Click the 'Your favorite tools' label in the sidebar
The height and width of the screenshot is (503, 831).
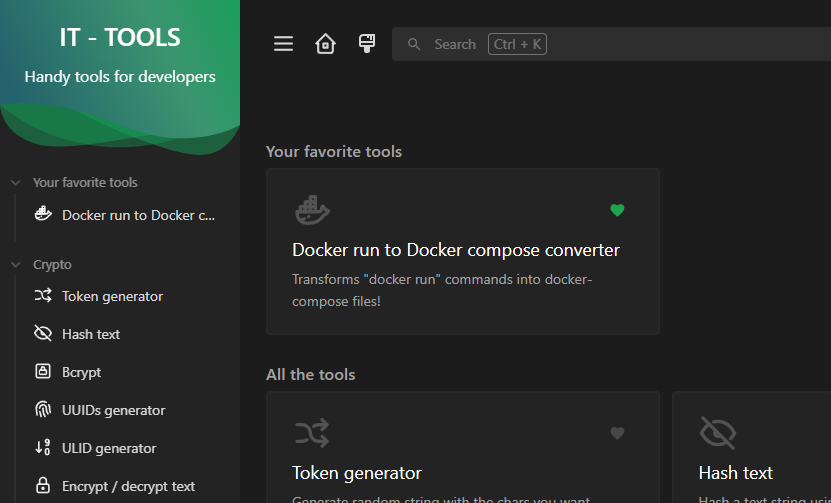pyautogui.click(x=85, y=183)
